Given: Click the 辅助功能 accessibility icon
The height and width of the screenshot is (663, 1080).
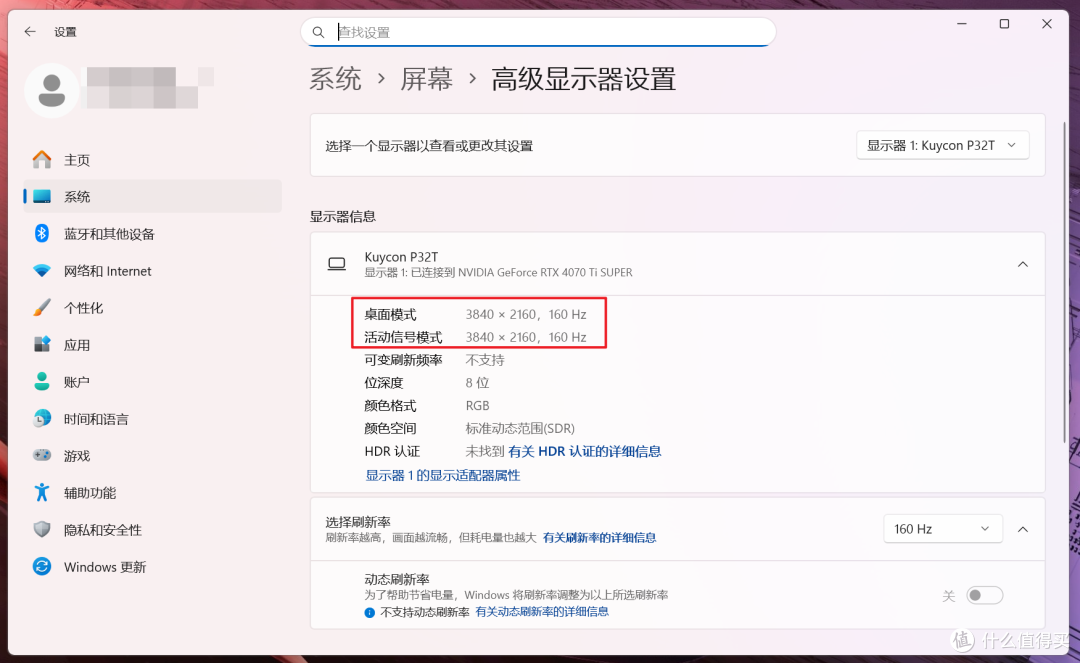Looking at the screenshot, I should [42, 492].
